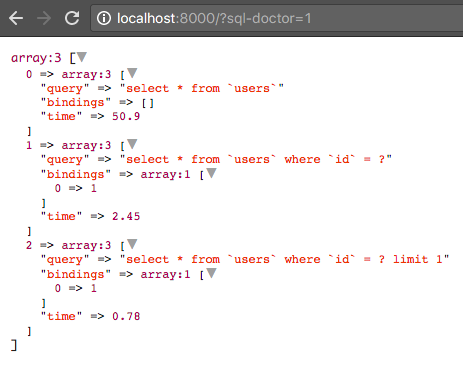Image resolution: width=463 pixels, height=372 pixels.
Task: Collapse the root array:3 triangle
Action: coord(82,57)
